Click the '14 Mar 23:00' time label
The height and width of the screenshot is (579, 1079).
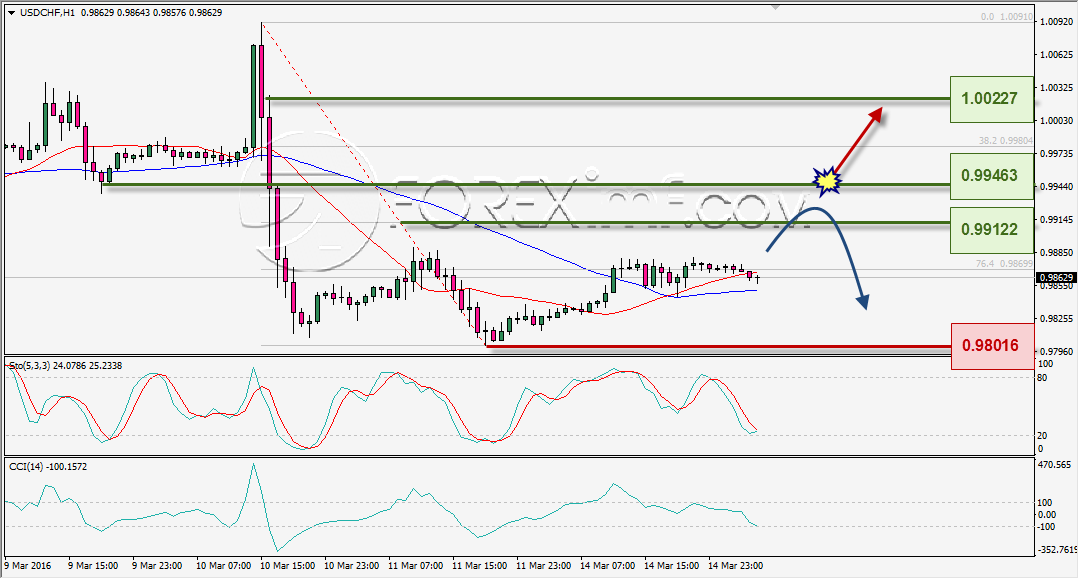click(x=736, y=566)
